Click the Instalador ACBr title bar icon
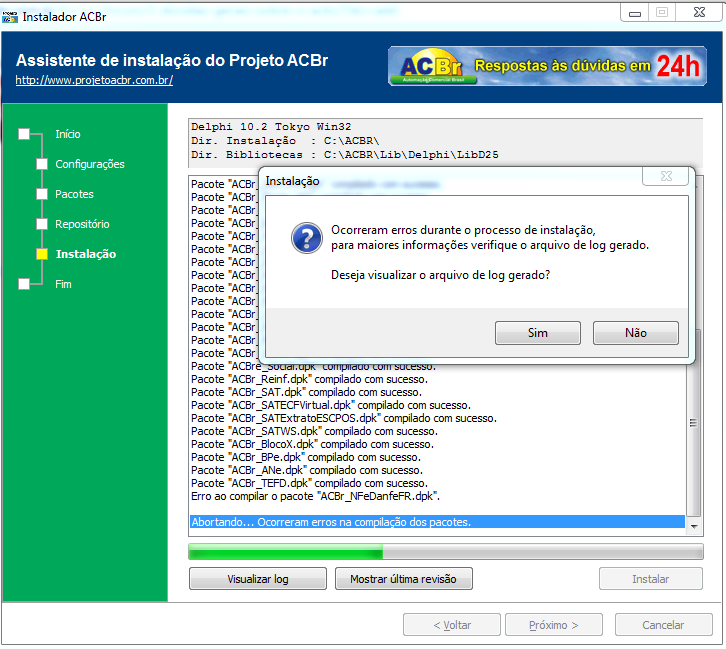The image size is (726, 649). [x=10, y=17]
